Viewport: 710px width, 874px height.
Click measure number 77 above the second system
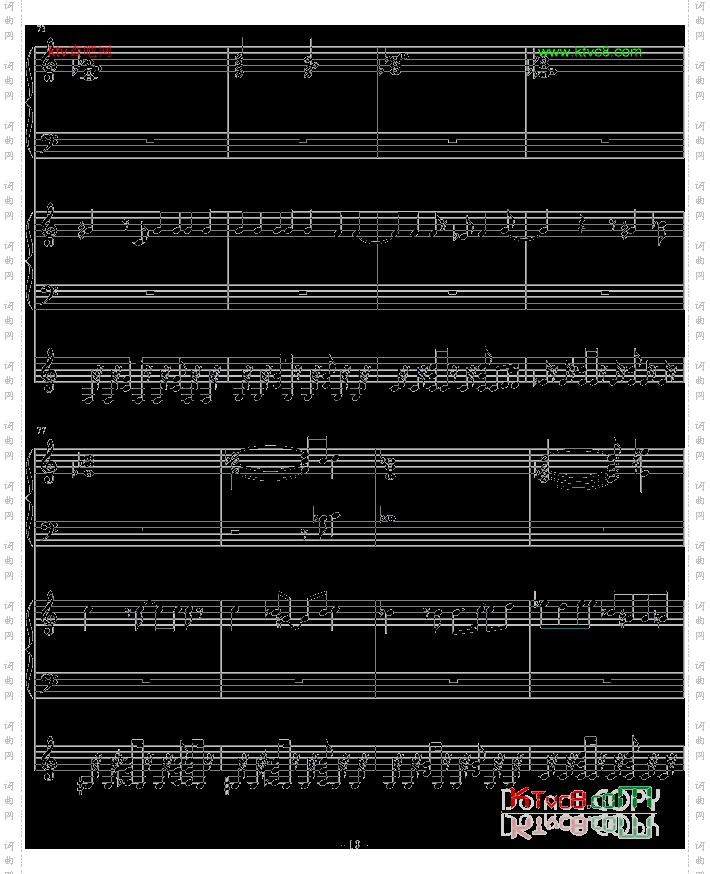pos(42,430)
